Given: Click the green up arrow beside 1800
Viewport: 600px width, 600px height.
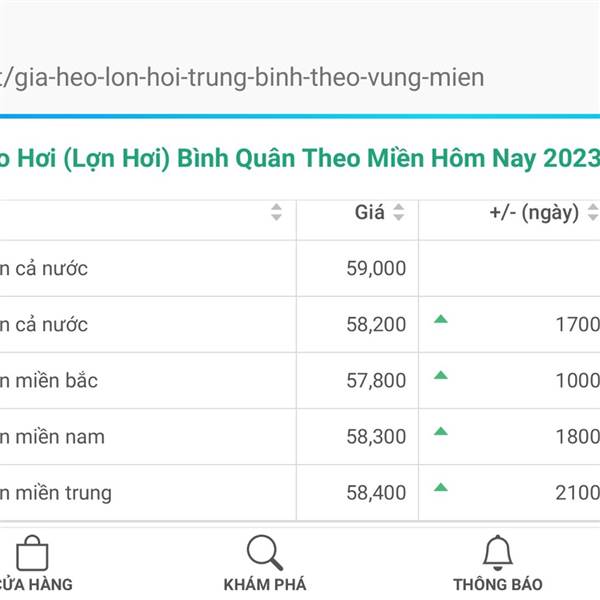Looking at the screenshot, I should pos(441,431).
